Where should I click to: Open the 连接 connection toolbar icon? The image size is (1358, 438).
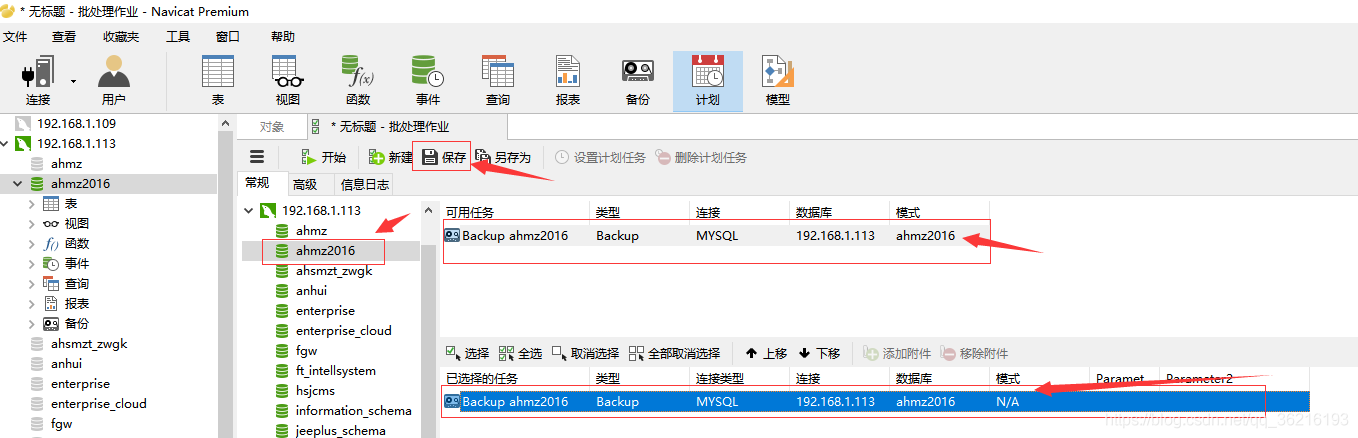coord(38,80)
